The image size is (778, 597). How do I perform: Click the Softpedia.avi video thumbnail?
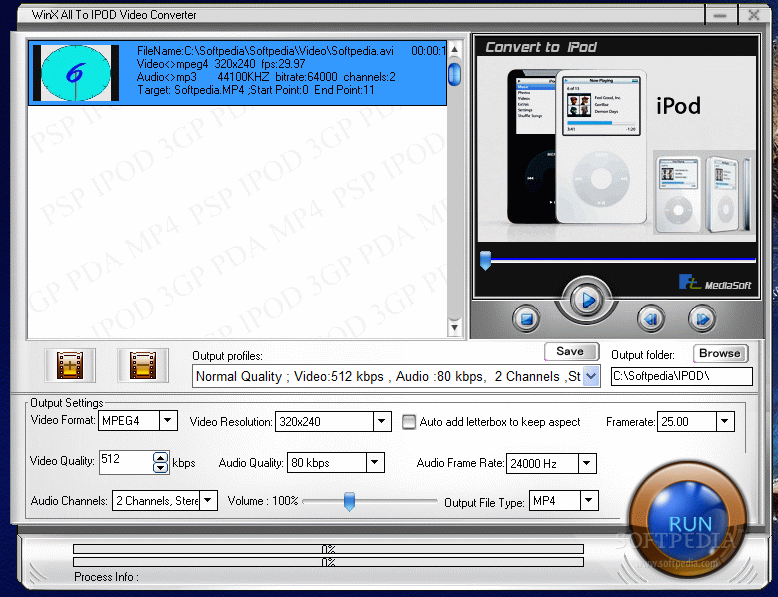[76, 73]
